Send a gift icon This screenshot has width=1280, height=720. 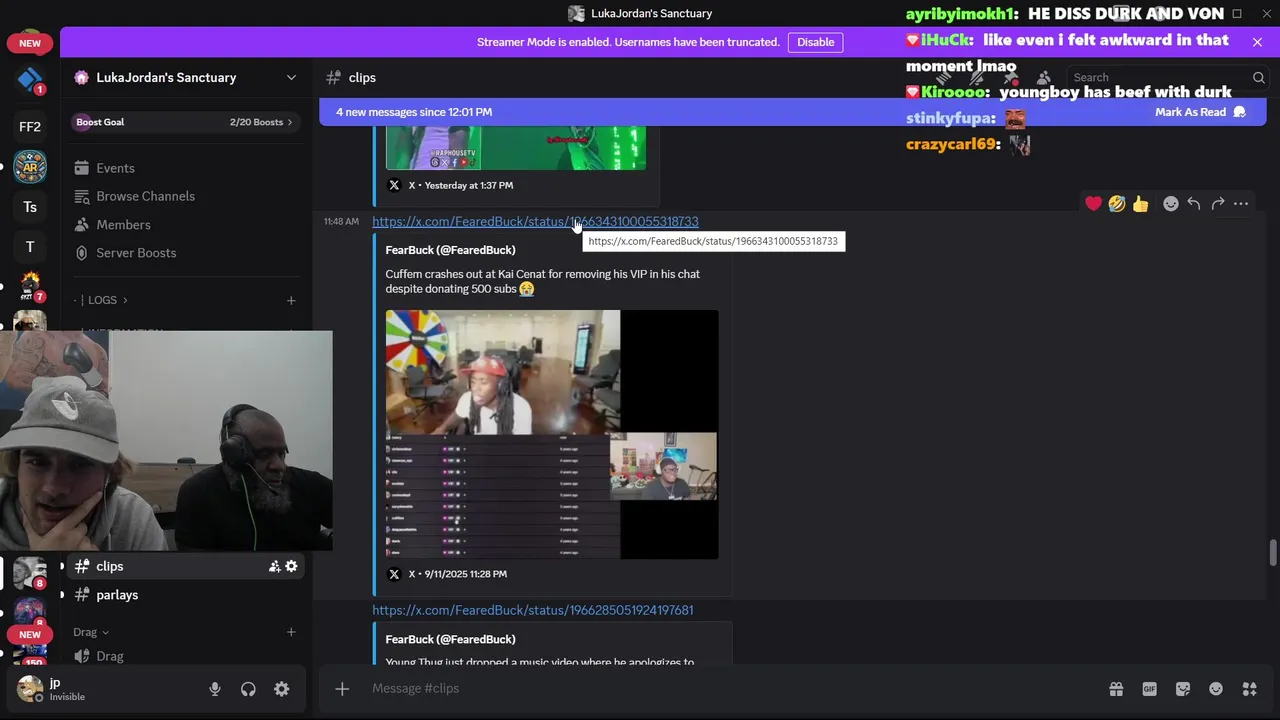coord(1116,689)
